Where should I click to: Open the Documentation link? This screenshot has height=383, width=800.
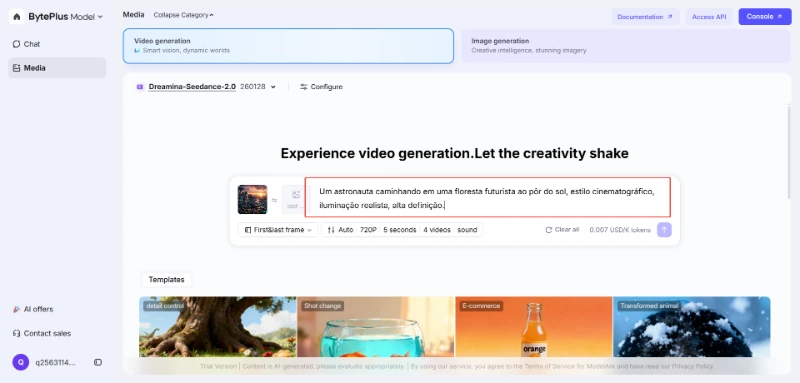click(x=645, y=17)
